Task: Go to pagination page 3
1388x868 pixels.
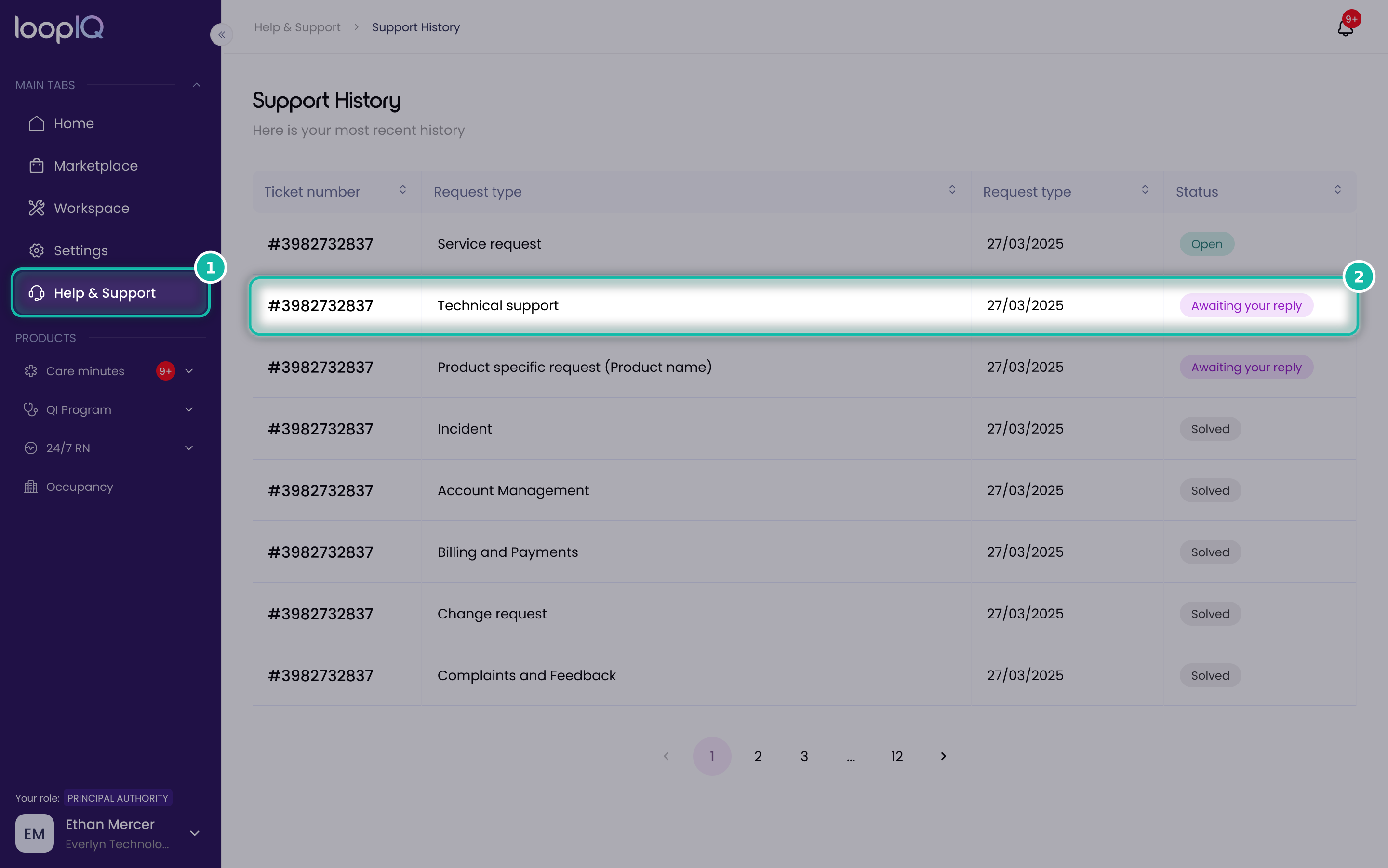Action: click(804, 757)
